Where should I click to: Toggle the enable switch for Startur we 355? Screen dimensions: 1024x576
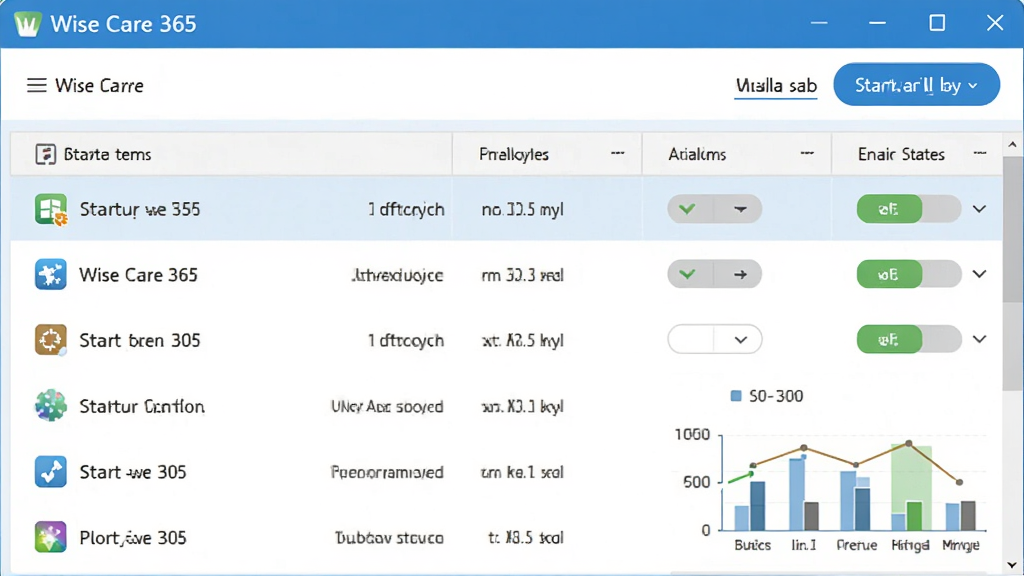pyautogui.click(x=908, y=209)
